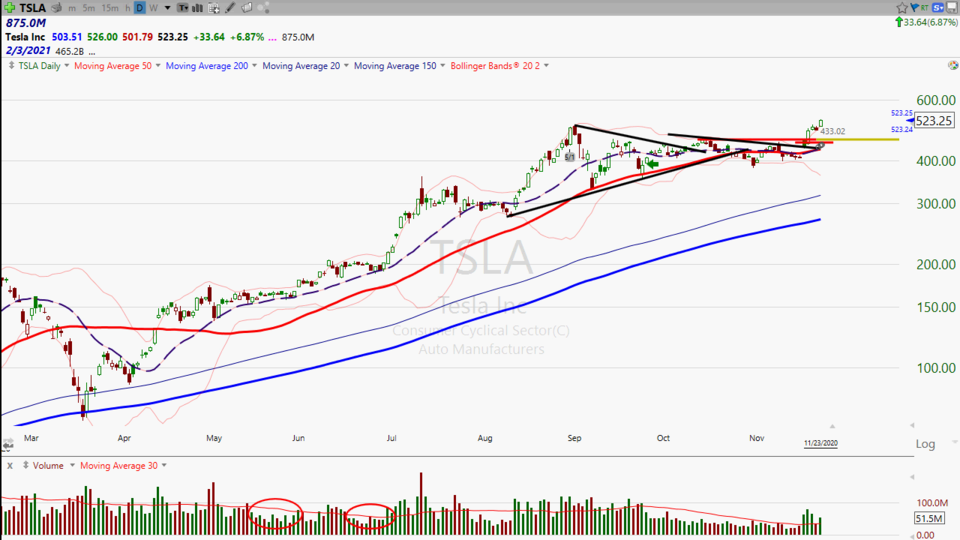Open the TSLA Daily dropdown arrow
Viewport: 960px width, 540px height.
(67, 66)
